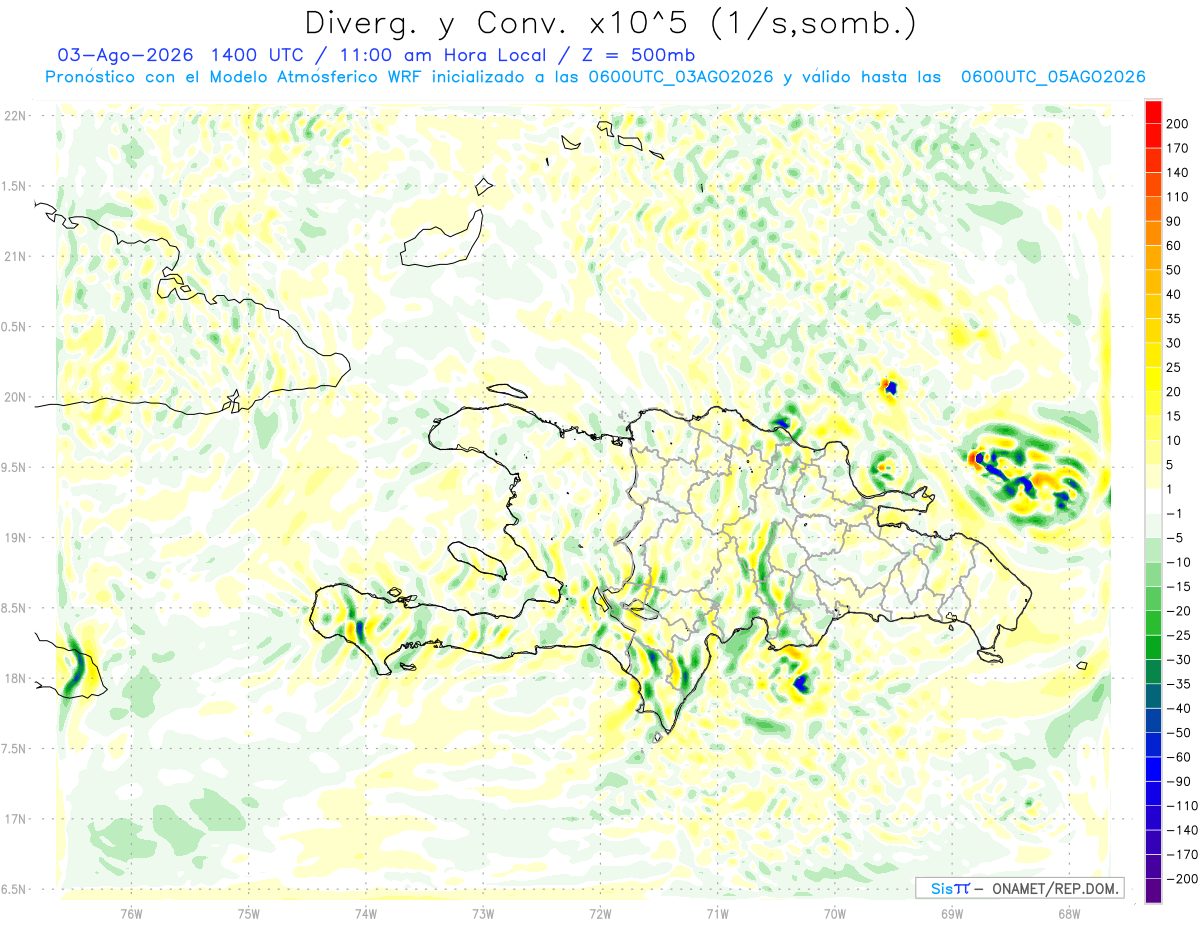The width and height of the screenshot is (1200, 927).
Task: Select the positive "25" color scale label
Action: pyautogui.click(x=1174, y=367)
